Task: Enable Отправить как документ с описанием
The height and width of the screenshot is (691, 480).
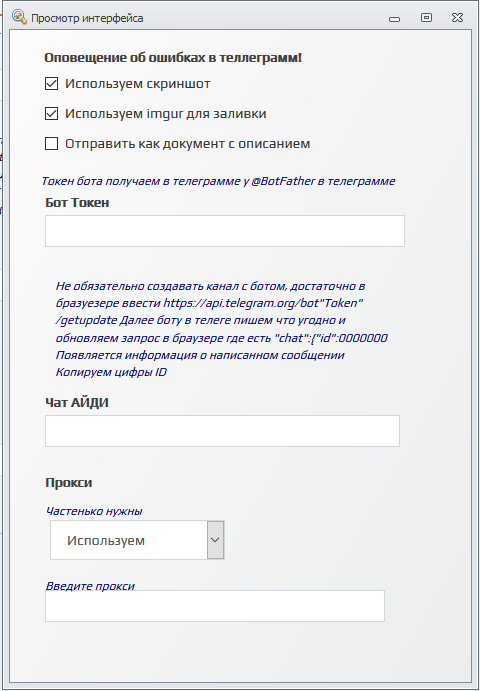Action: (52, 143)
